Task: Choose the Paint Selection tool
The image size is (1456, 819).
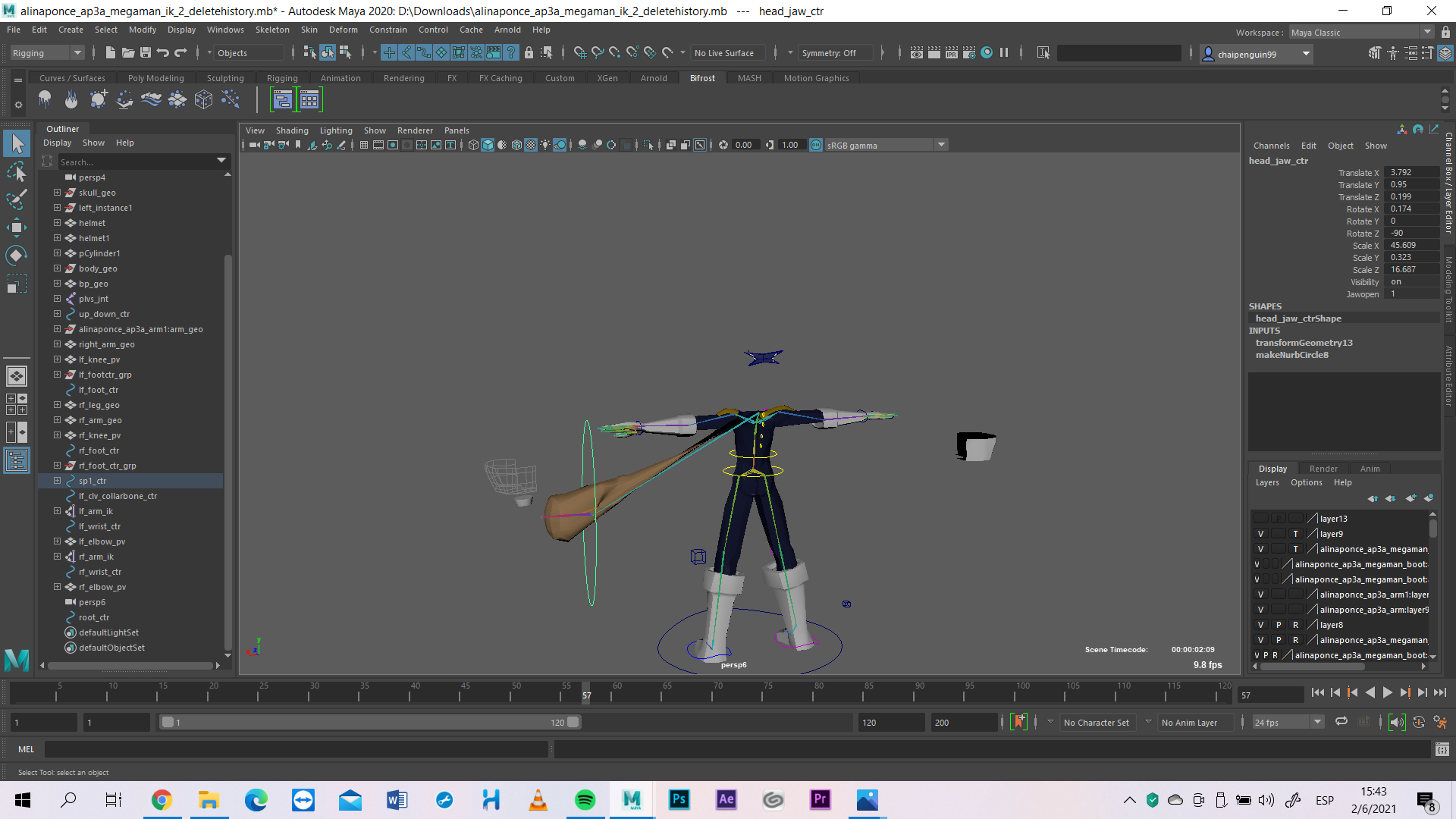Action: pyautogui.click(x=17, y=199)
